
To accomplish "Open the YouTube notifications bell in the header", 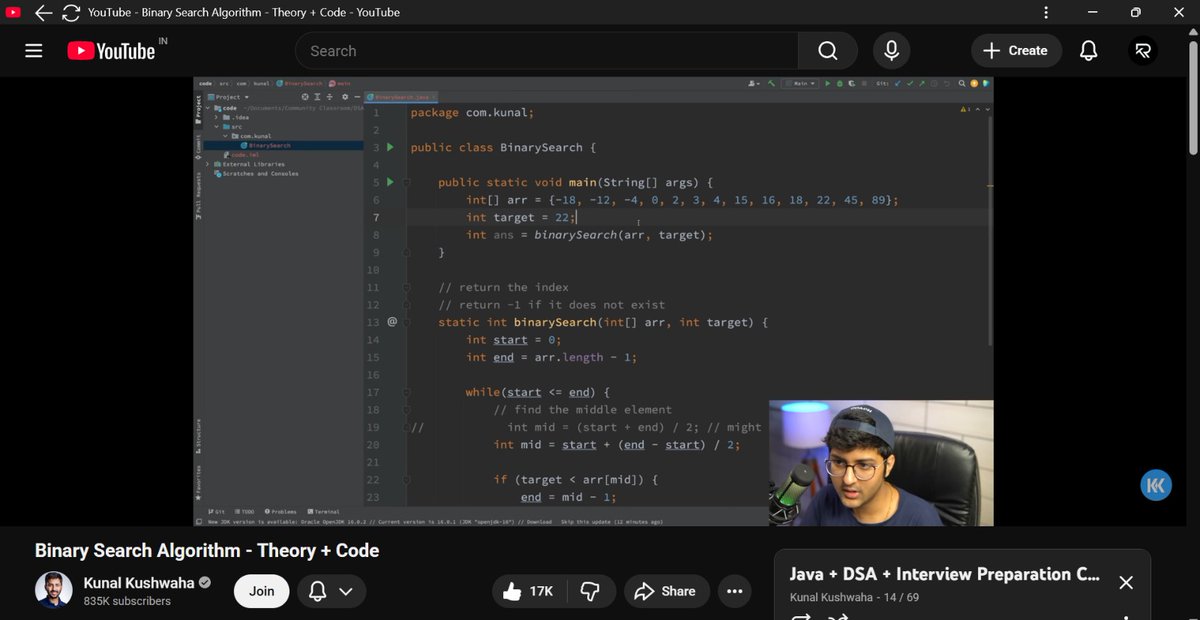I will point(1089,51).
